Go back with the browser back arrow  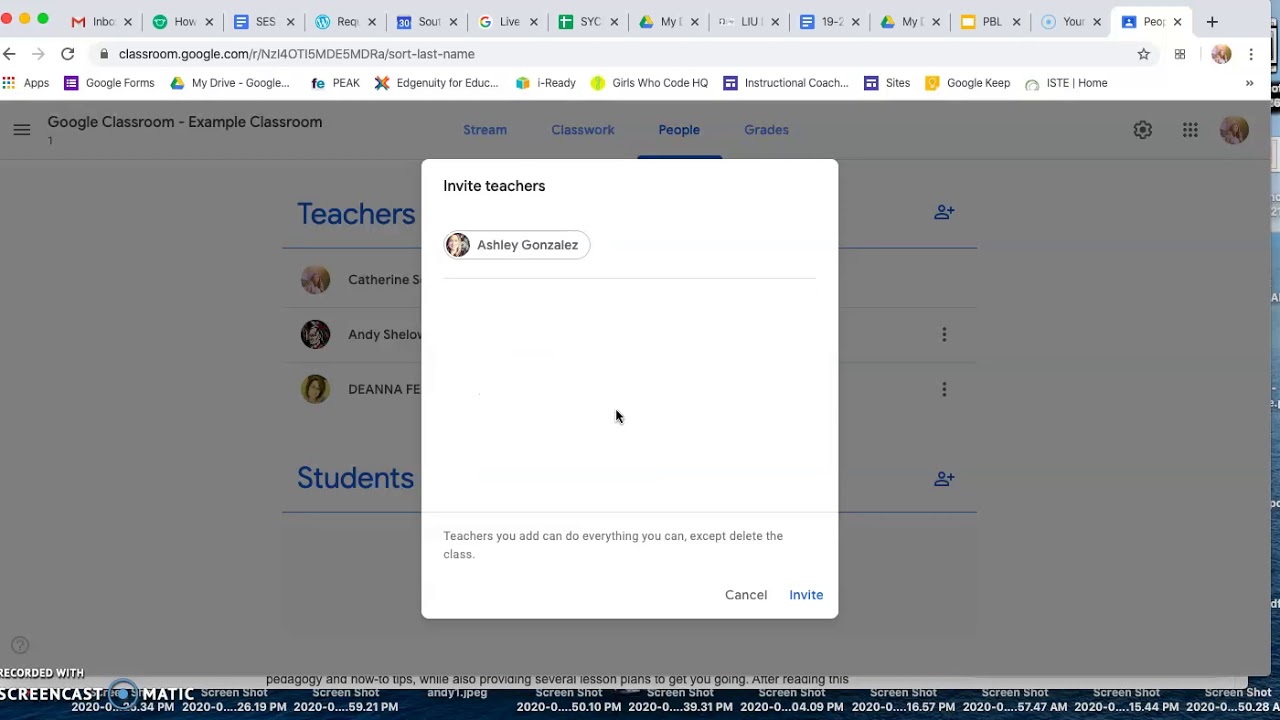click(x=10, y=54)
